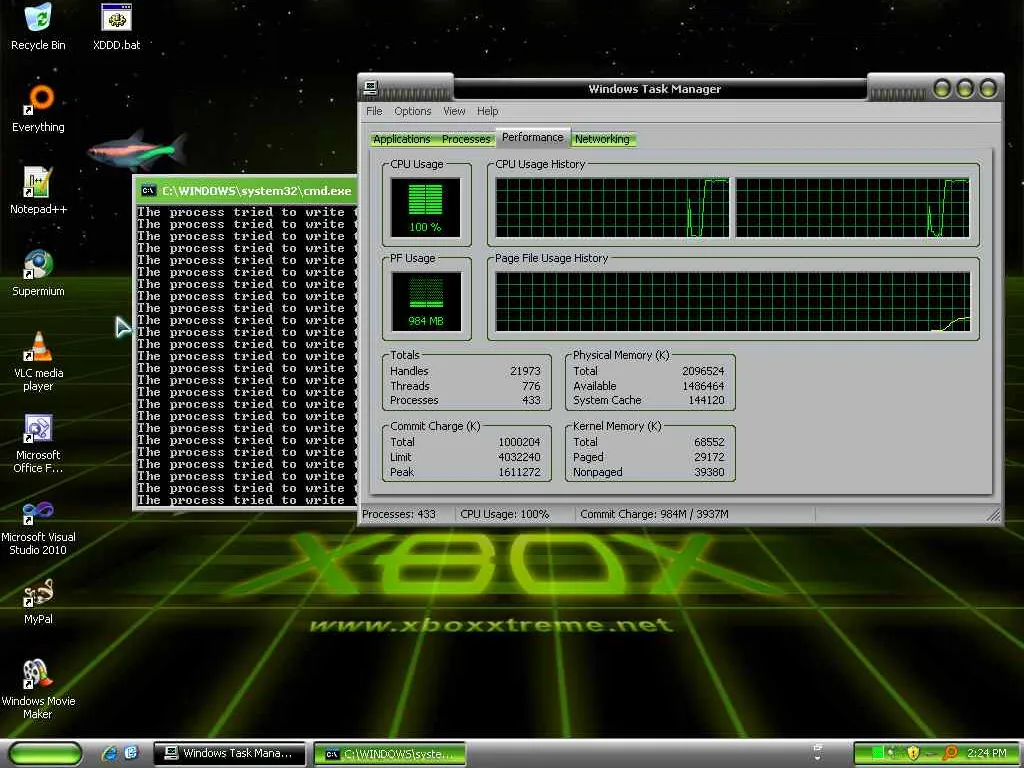The width and height of the screenshot is (1024, 768).
Task: Click the cmd.exe window title bar icon
Action: (x=148, y=191)
